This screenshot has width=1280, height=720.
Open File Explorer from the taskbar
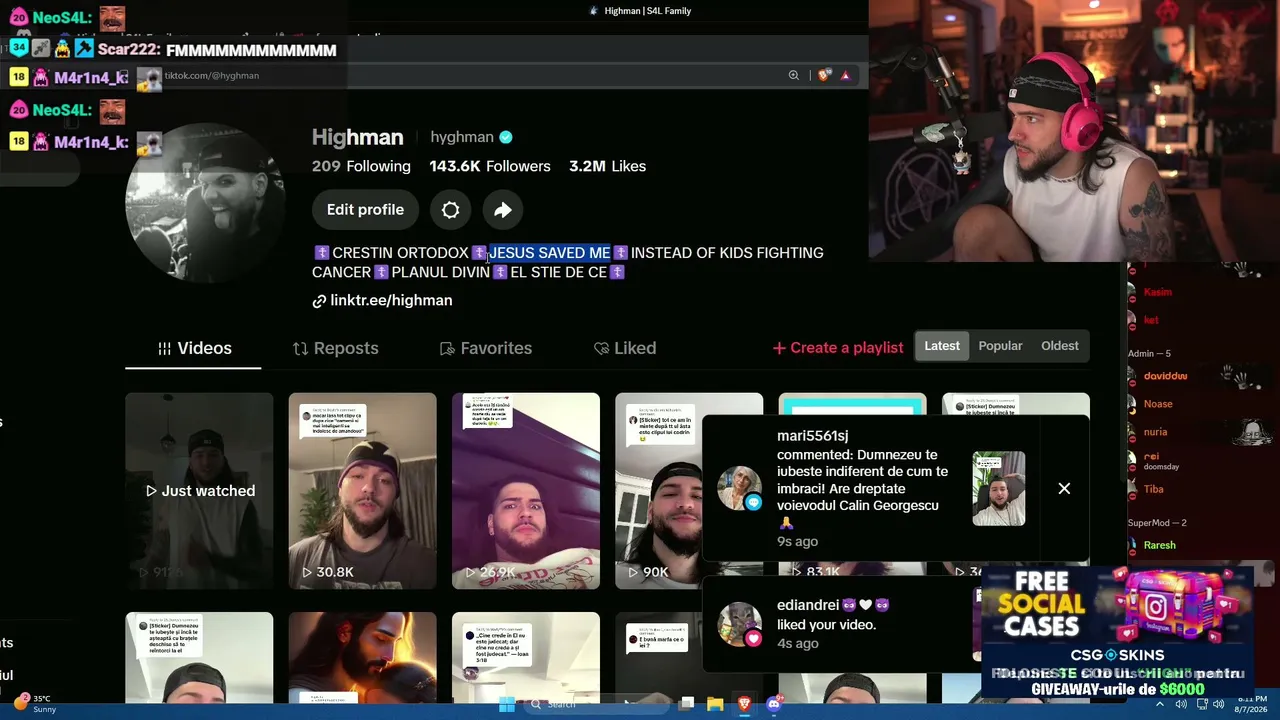[715, 705]
